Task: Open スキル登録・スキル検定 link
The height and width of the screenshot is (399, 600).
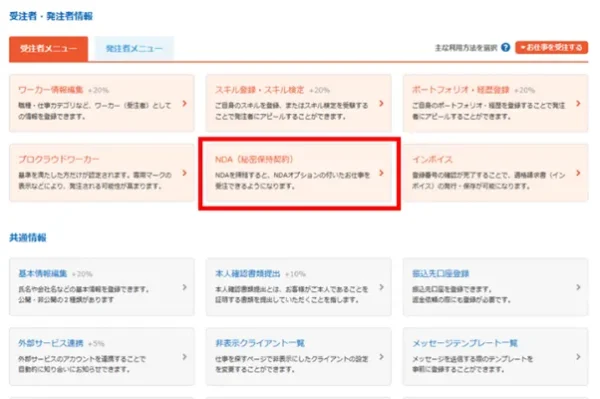Action: tap(259, 90)
